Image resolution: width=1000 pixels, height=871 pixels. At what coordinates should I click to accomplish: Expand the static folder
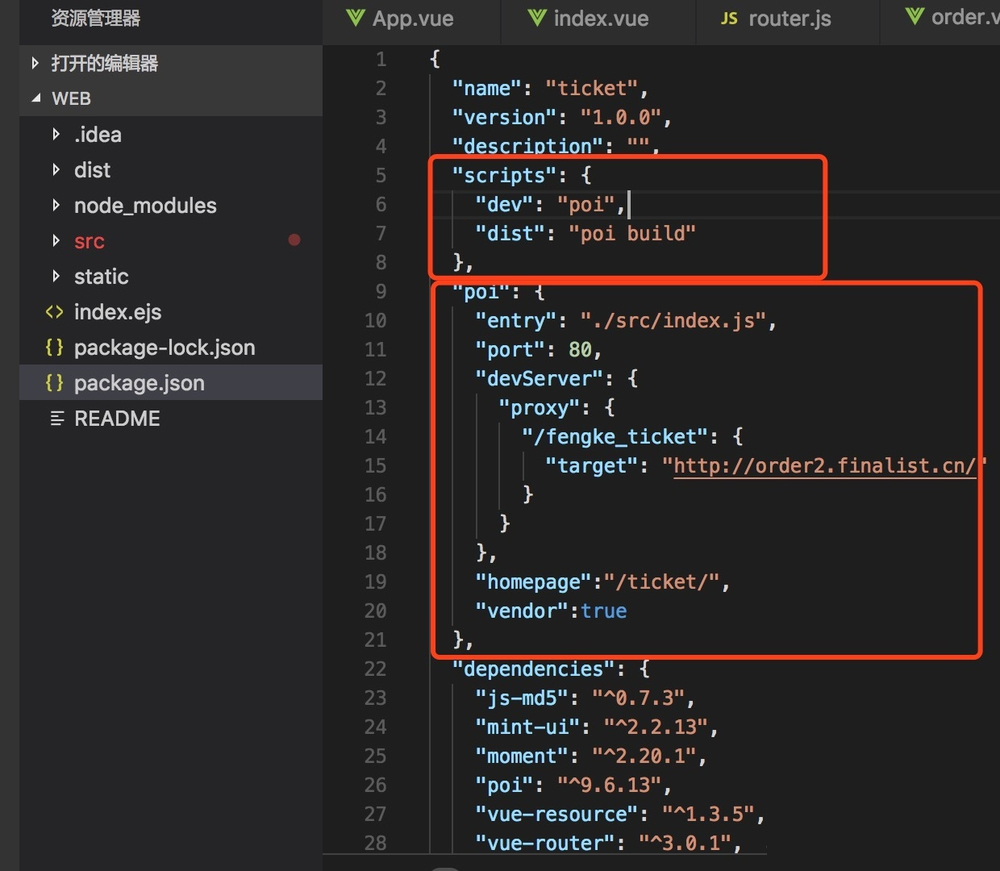click(x=101, y=277)
